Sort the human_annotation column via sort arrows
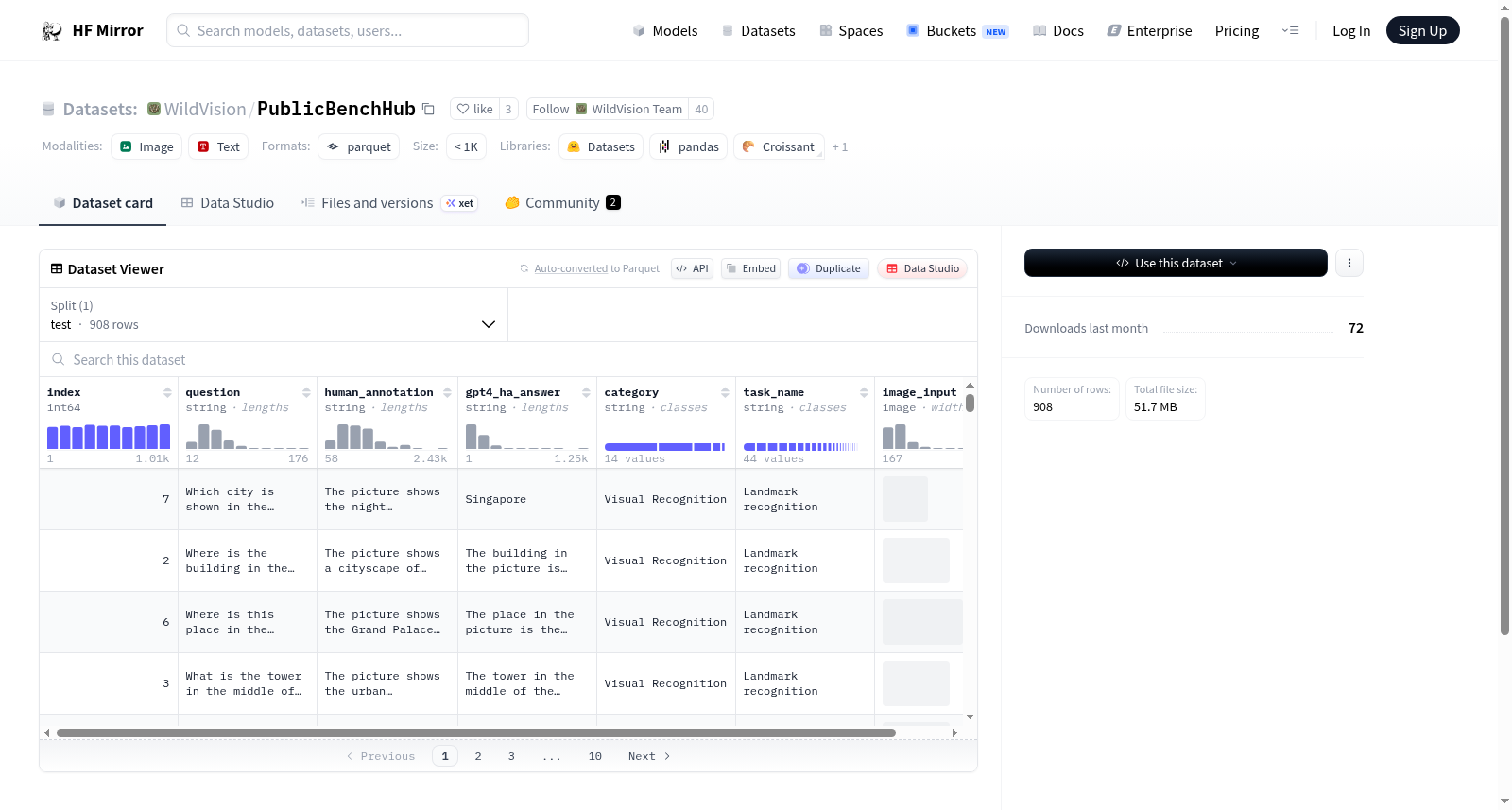This screenshot has width=1512, height=810. tap(447, 392)
